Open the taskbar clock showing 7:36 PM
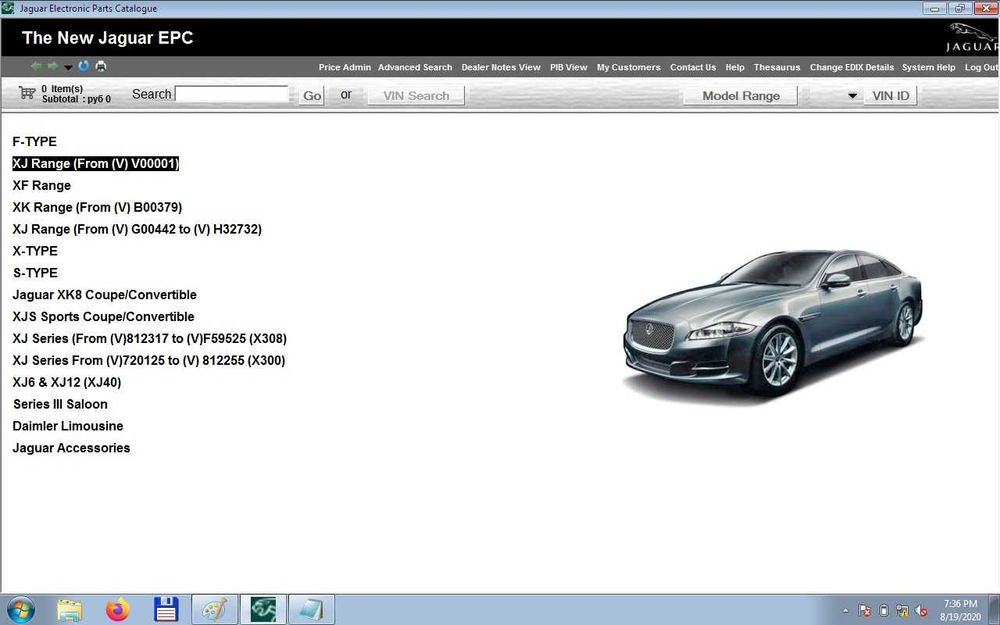The image size is (1000, 625). [960, 610]
